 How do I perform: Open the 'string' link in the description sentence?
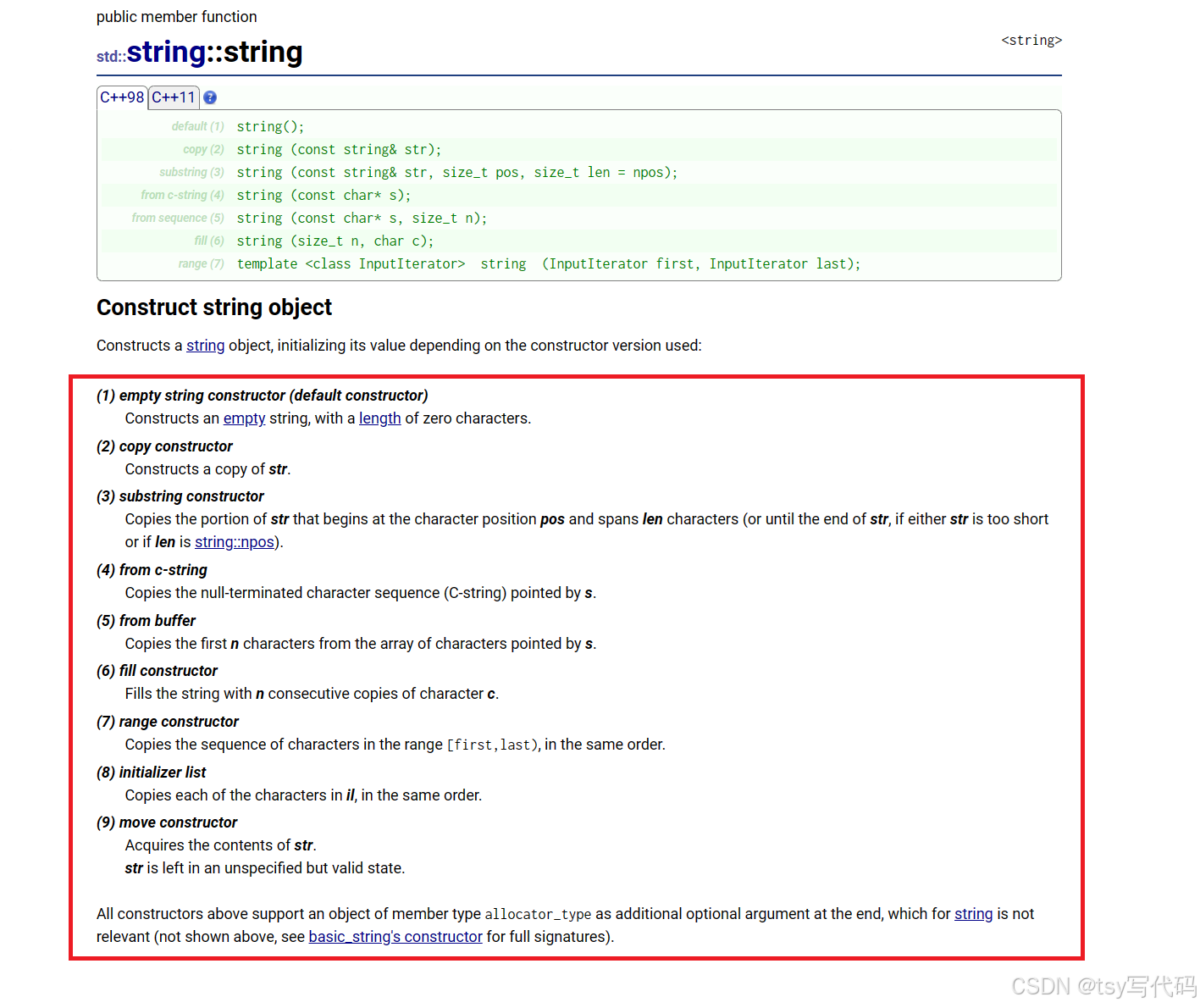[206, 346]
